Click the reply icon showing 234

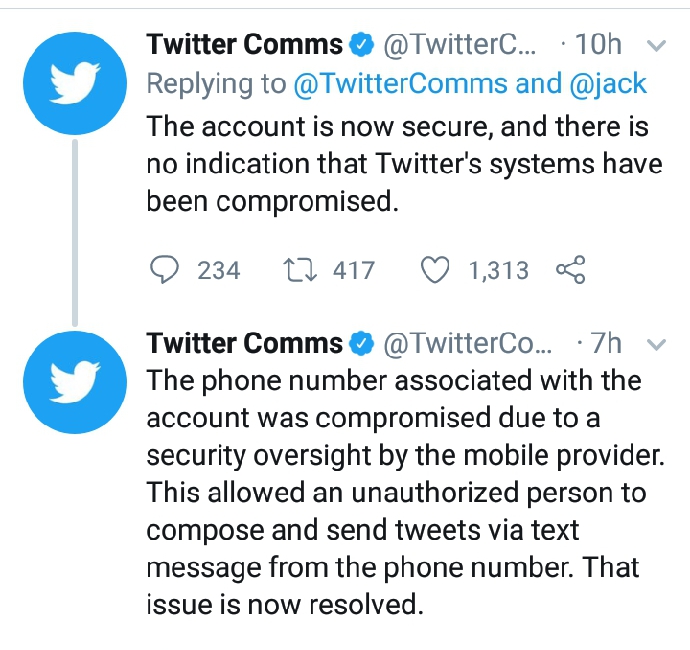click(x=164, y=270)
